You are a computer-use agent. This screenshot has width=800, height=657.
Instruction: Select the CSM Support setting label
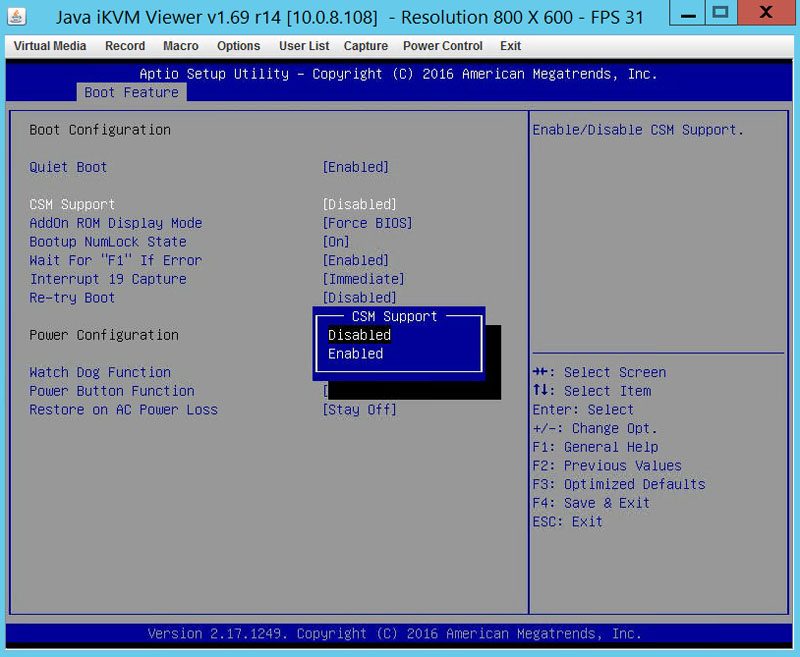coord(72,205)
